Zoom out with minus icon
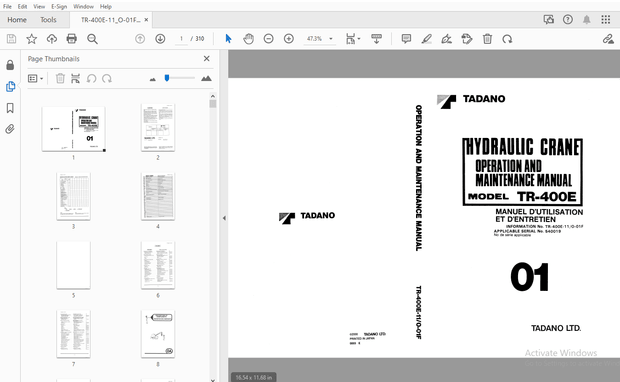 (268, 39)
